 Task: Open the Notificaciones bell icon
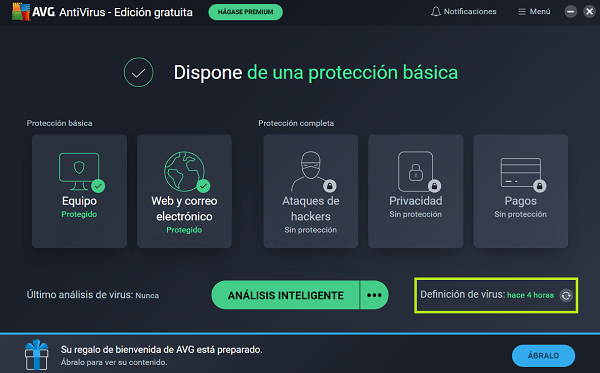pos(435,12)
